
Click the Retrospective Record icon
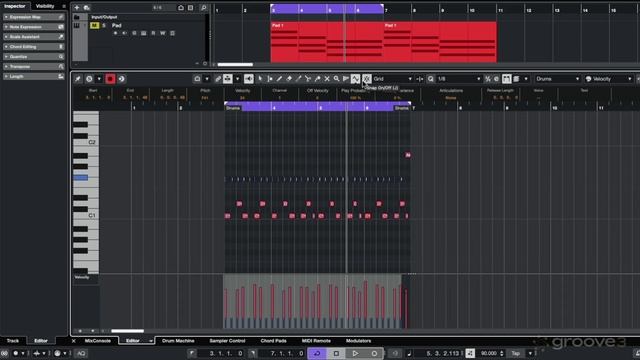coord(122,79)
